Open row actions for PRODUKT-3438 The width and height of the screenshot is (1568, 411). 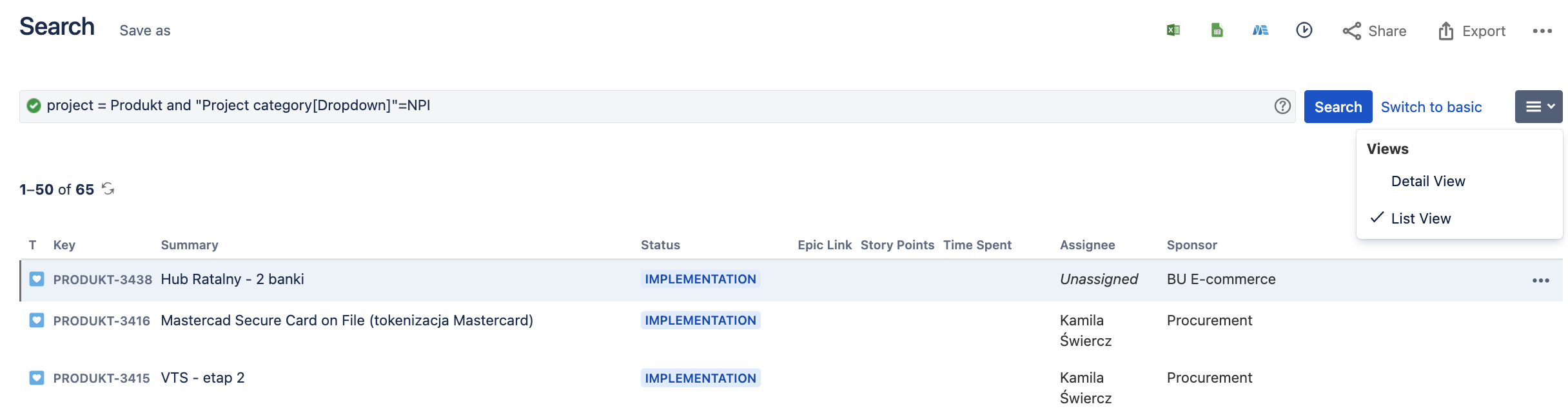point(1540,280)
